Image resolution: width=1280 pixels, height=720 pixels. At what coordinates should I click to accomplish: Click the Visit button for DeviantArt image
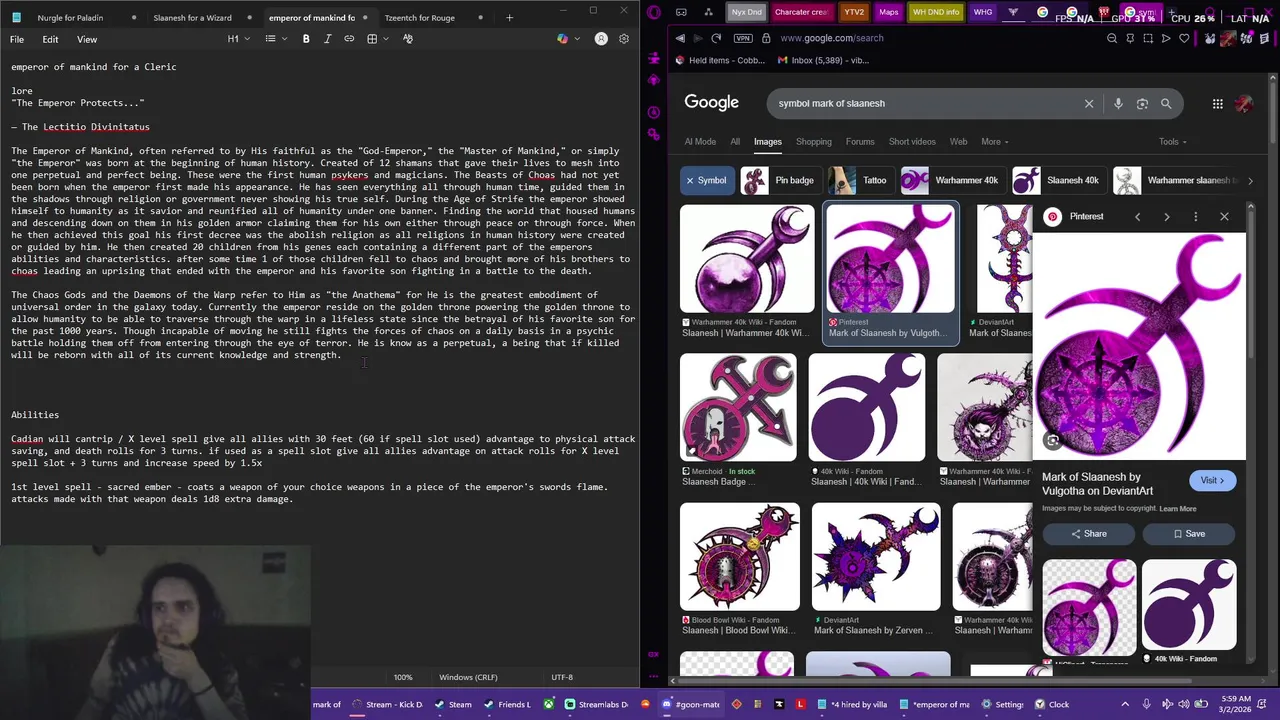click(1212, 480)
